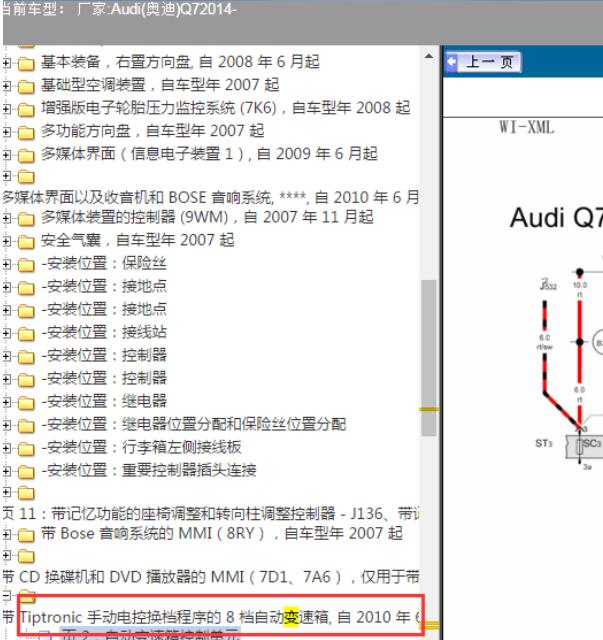Screen dimensions: 603x640
Task: Select 带 Bose 音响系统的 MMI（8RY）entry
Action: point(222,533)
